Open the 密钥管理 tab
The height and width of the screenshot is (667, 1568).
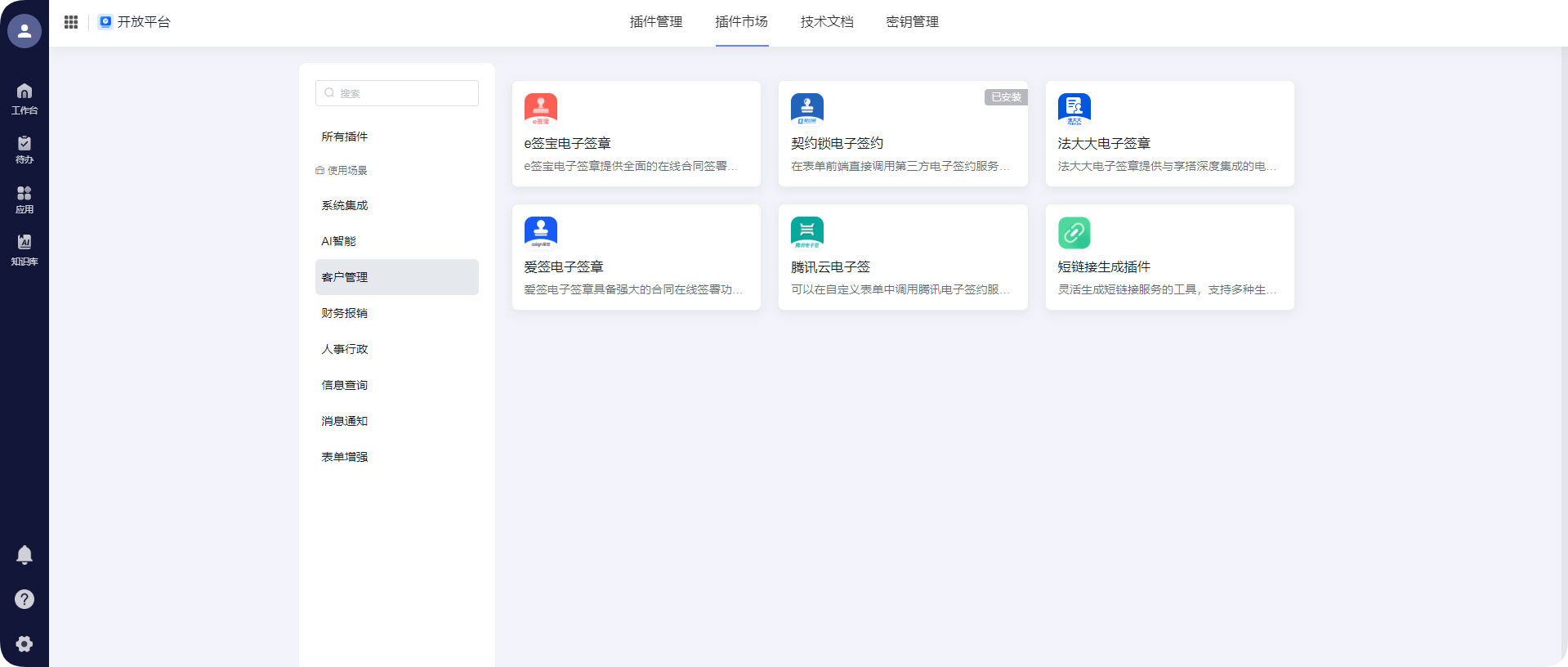(912, 22)
